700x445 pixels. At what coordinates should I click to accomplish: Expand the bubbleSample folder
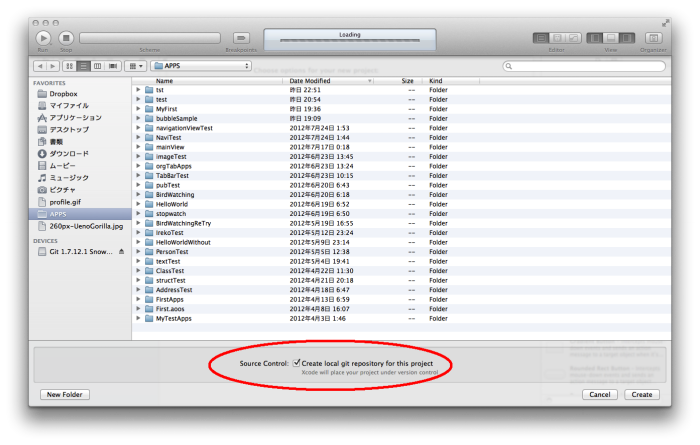[138, 118]
